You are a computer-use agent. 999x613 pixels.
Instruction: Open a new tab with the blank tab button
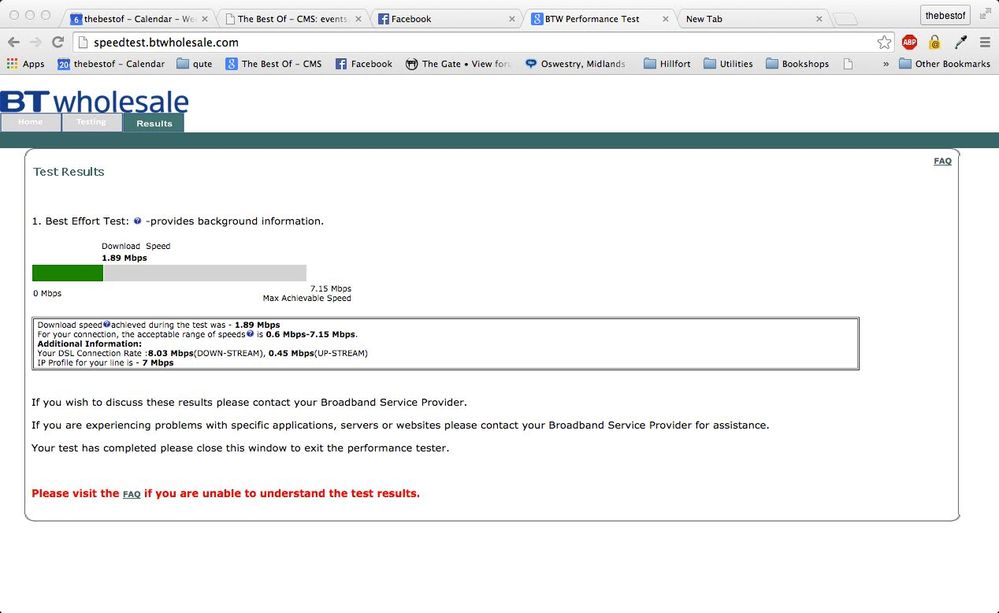[845, 19]
